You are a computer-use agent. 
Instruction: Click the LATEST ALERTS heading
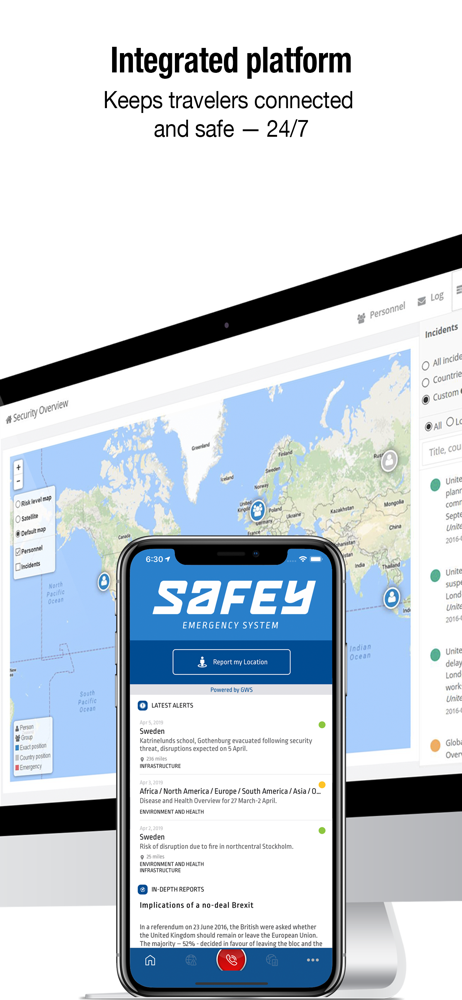pos(172,705)
